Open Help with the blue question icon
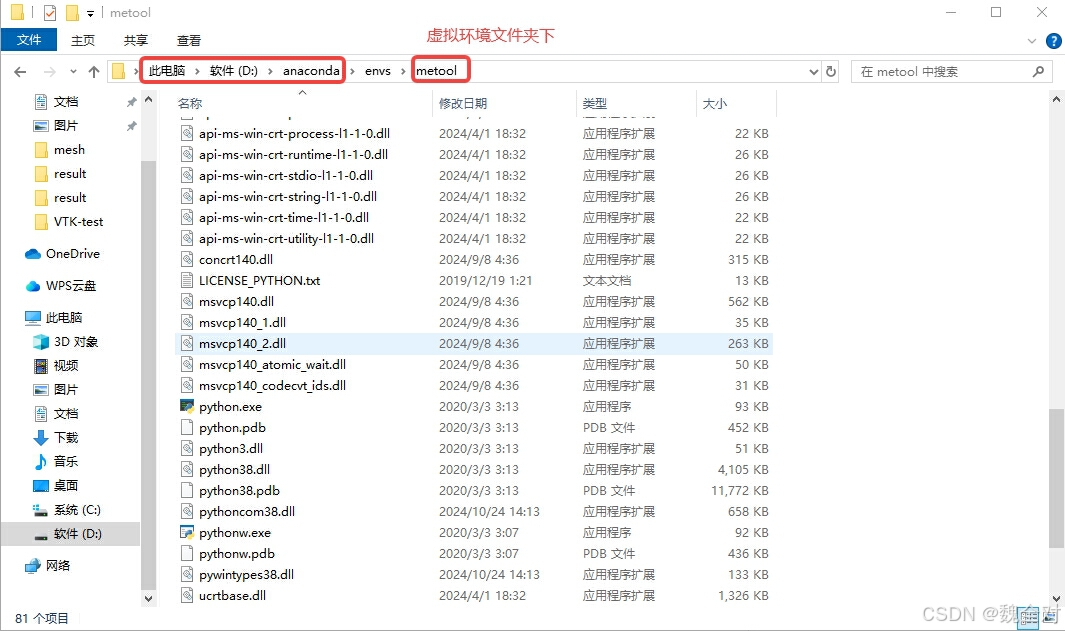 pyautogui.click(x=1053, y=41)
